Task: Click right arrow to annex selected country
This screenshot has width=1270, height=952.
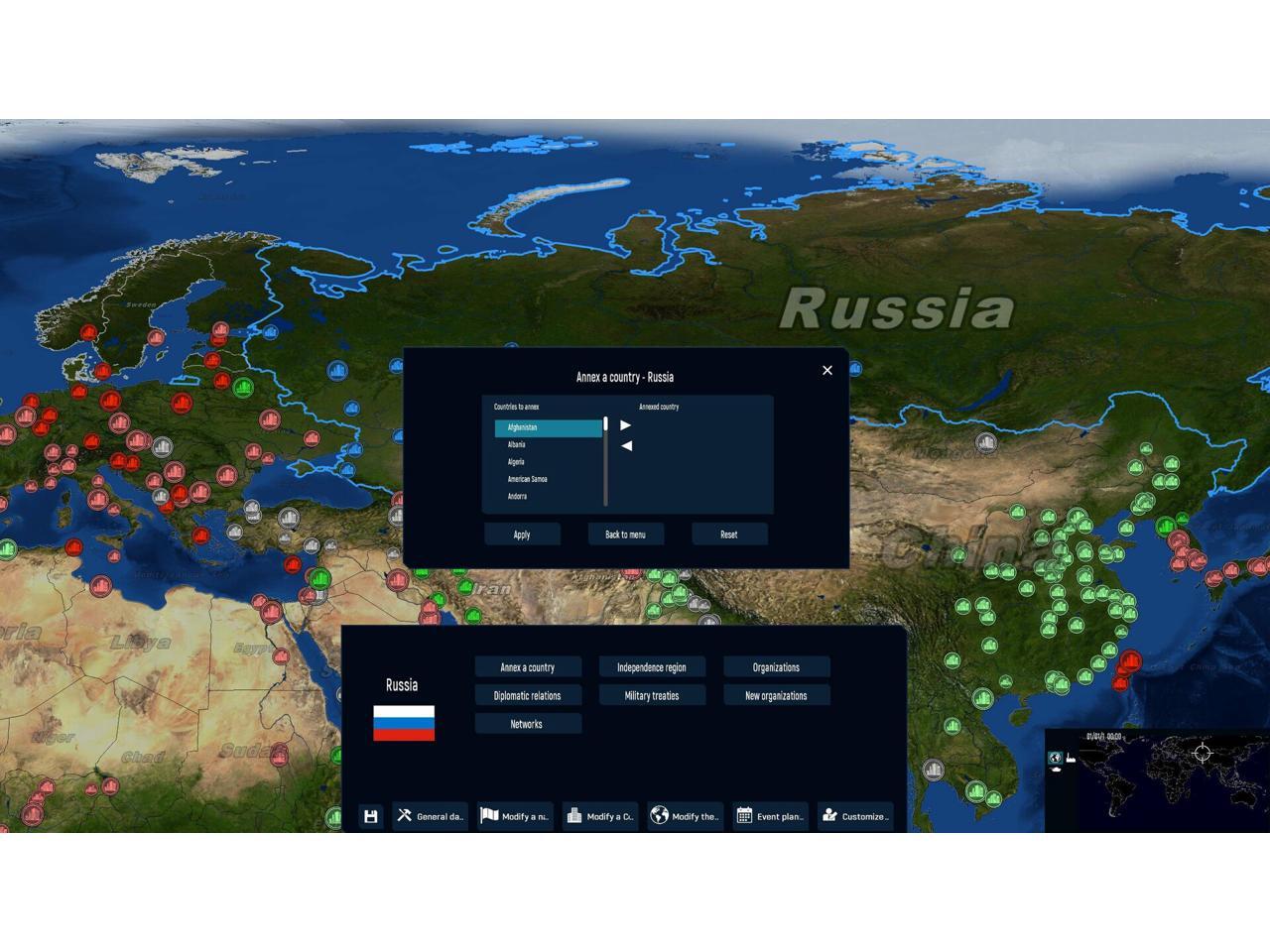Action: pyautogui.click(x=626, y=425)
